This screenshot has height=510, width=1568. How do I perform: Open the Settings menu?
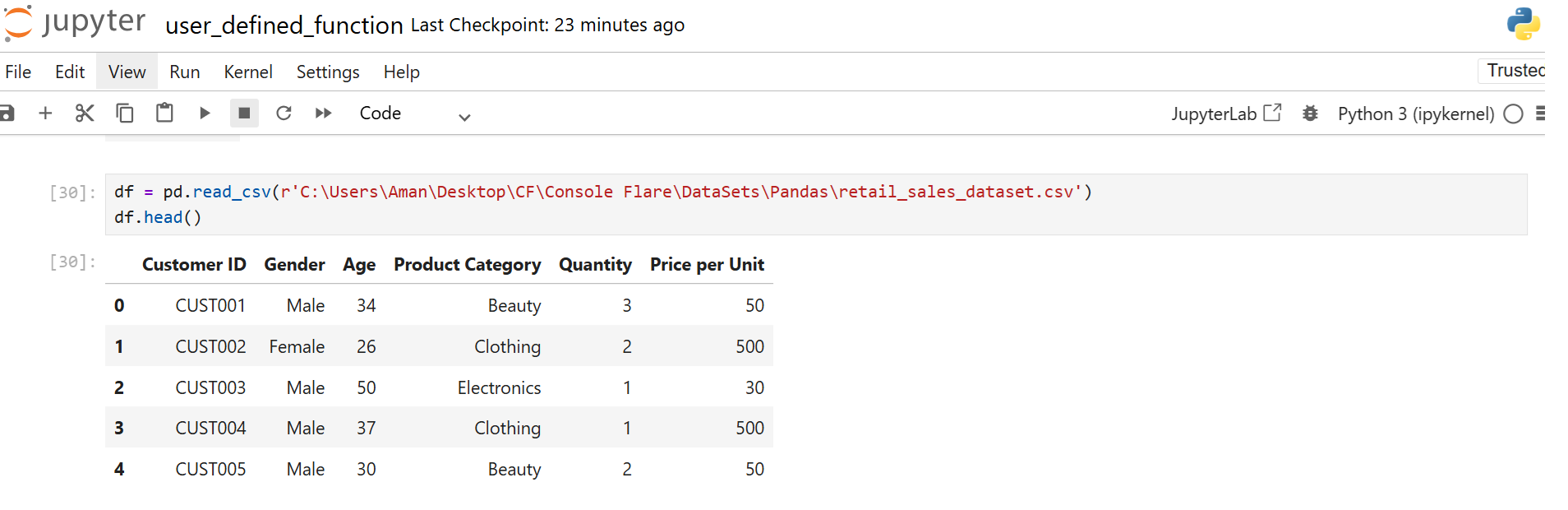328,72
